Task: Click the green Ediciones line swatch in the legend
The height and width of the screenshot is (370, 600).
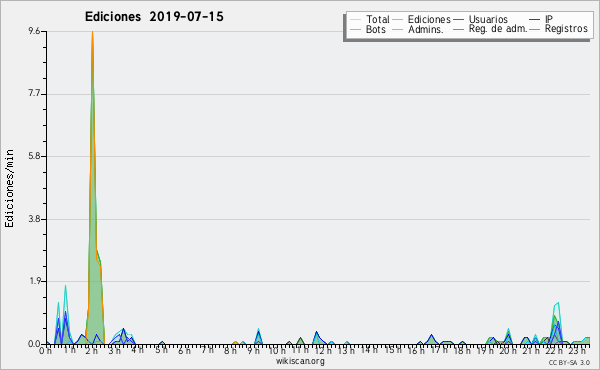Action: point(398,19)
